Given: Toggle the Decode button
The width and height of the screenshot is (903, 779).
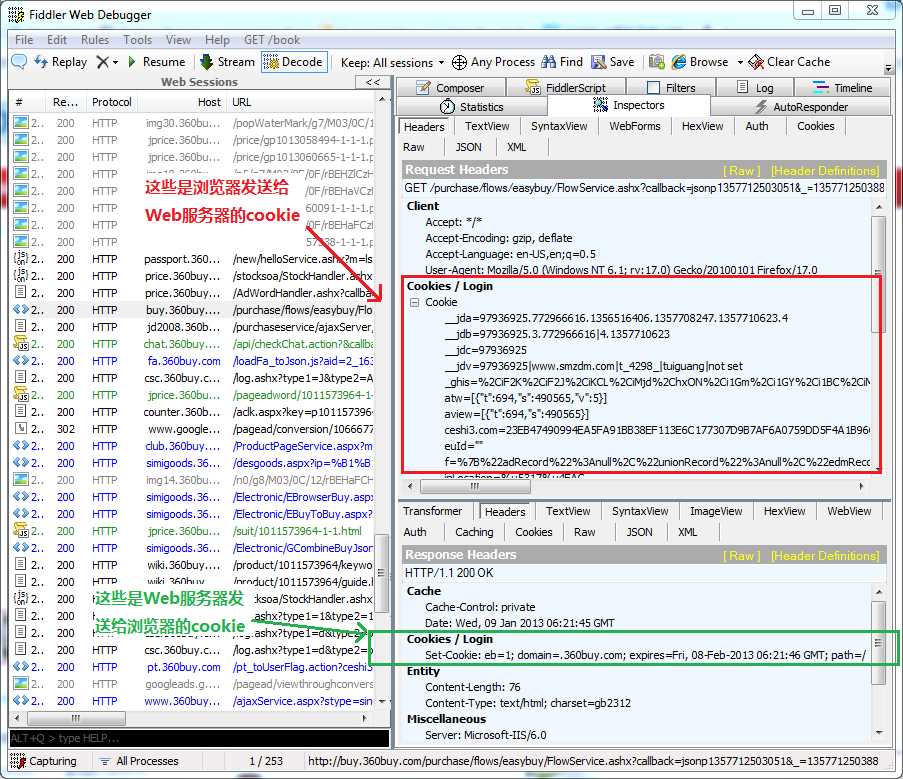Looking at the screenshot, I should (294, 62).
